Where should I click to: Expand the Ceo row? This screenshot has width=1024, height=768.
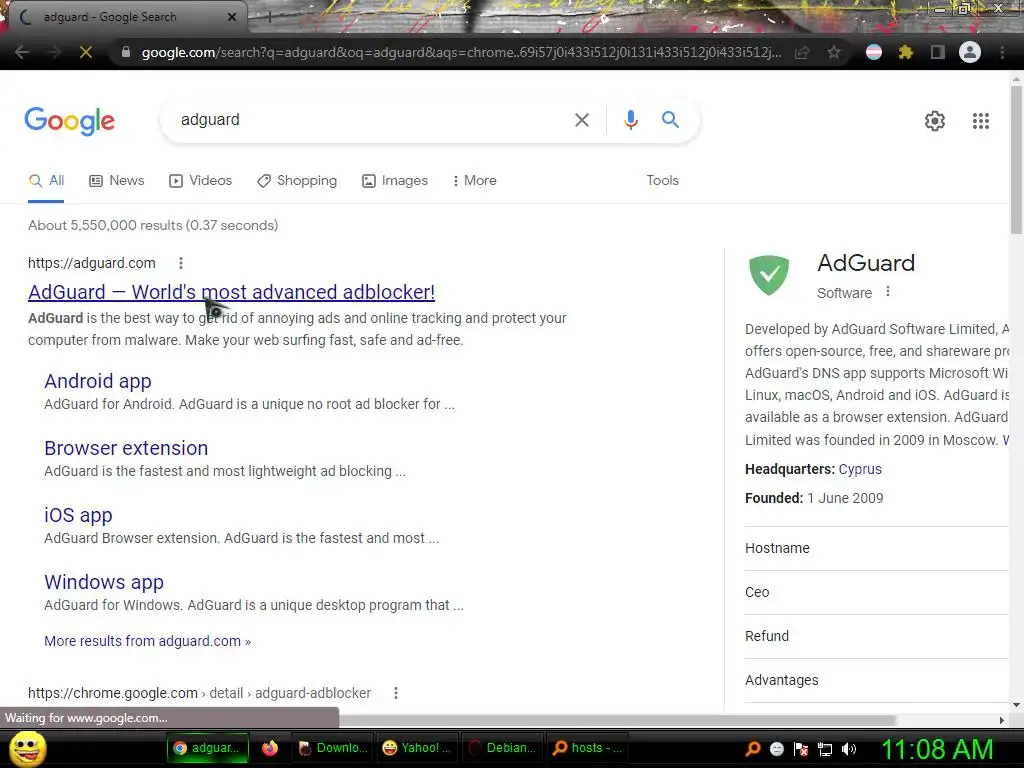click(x=876, y=592)
